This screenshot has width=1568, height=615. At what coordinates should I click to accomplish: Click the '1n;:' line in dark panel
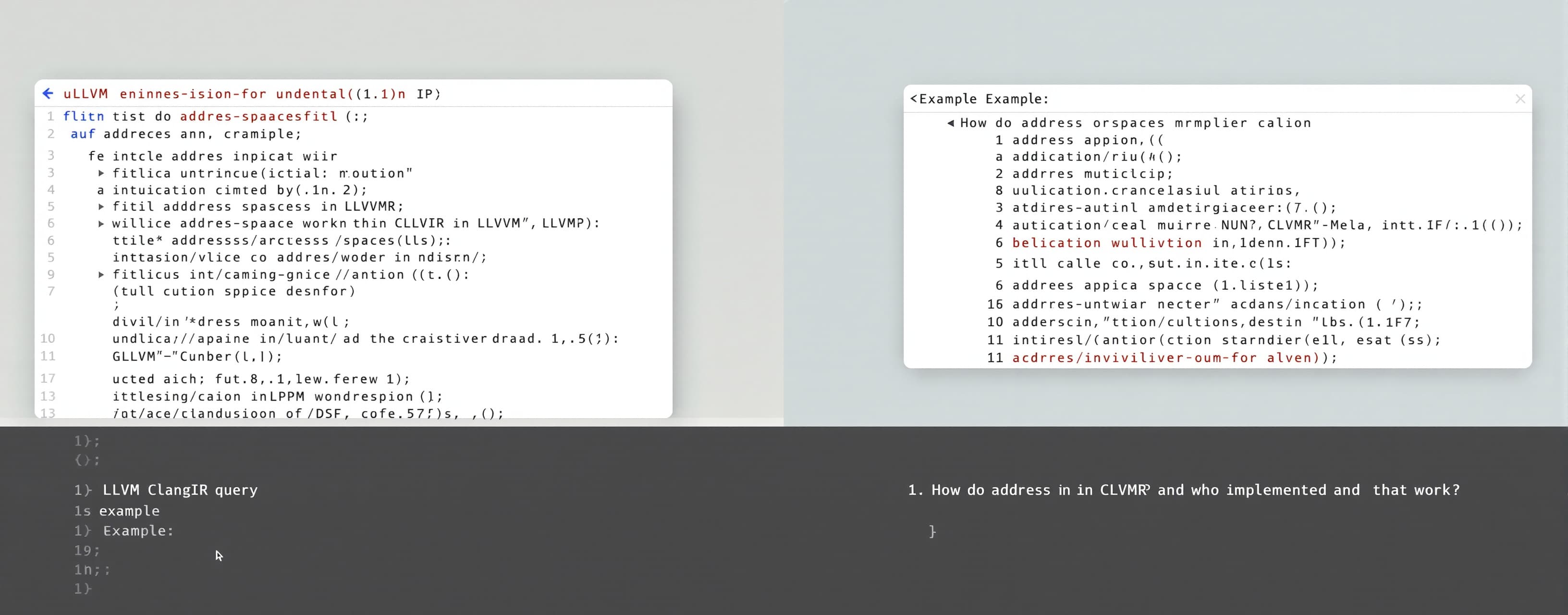(x=92, y=570)
